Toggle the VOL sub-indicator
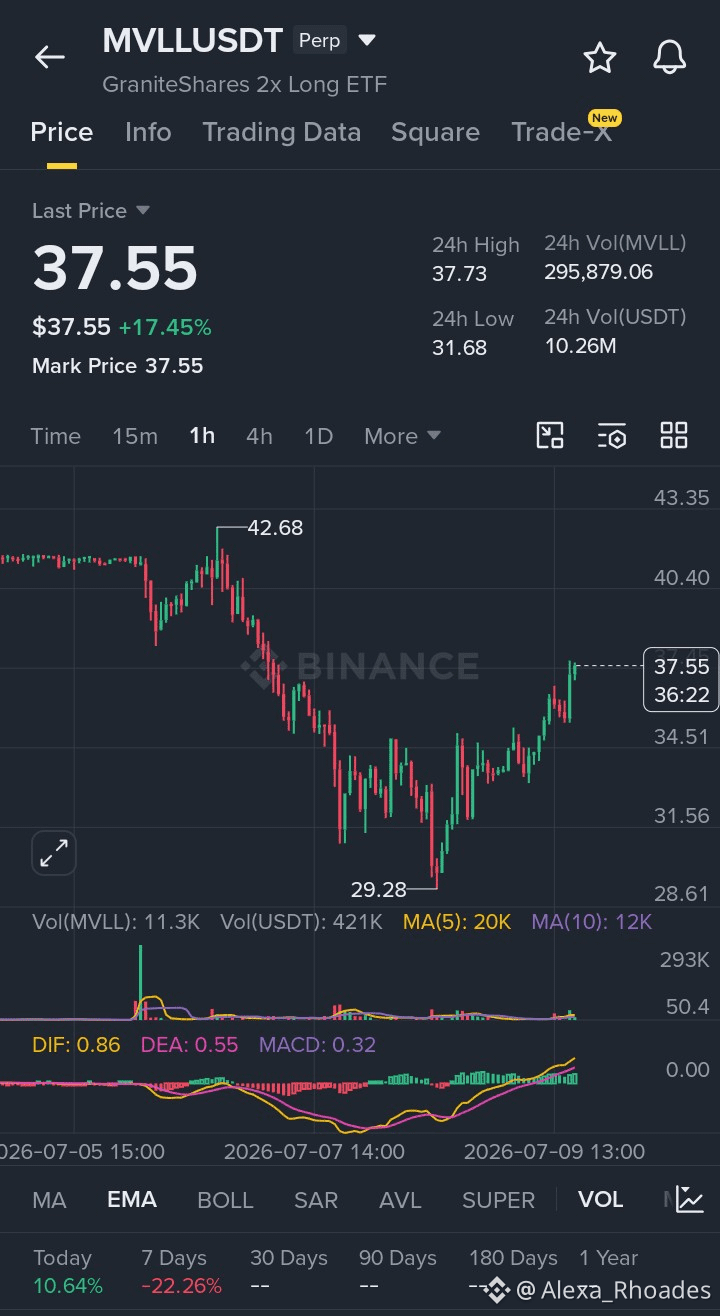The width and height of the screenshot is (720, 1316). 600,1199
